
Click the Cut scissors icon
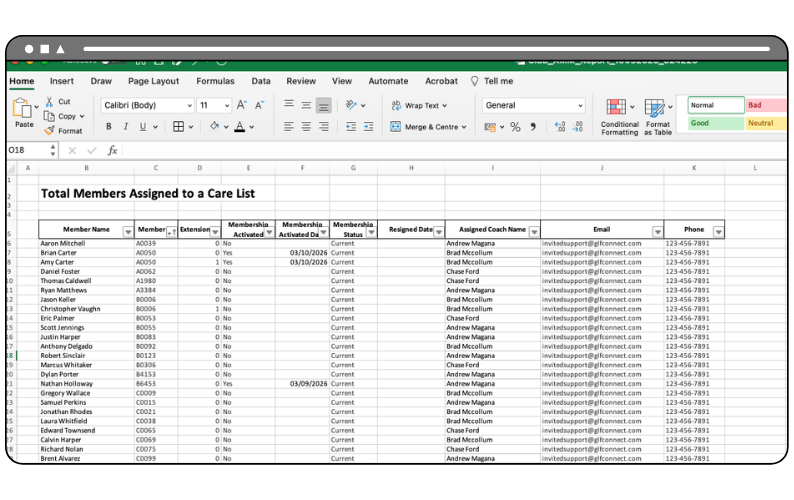pos(49,102)
